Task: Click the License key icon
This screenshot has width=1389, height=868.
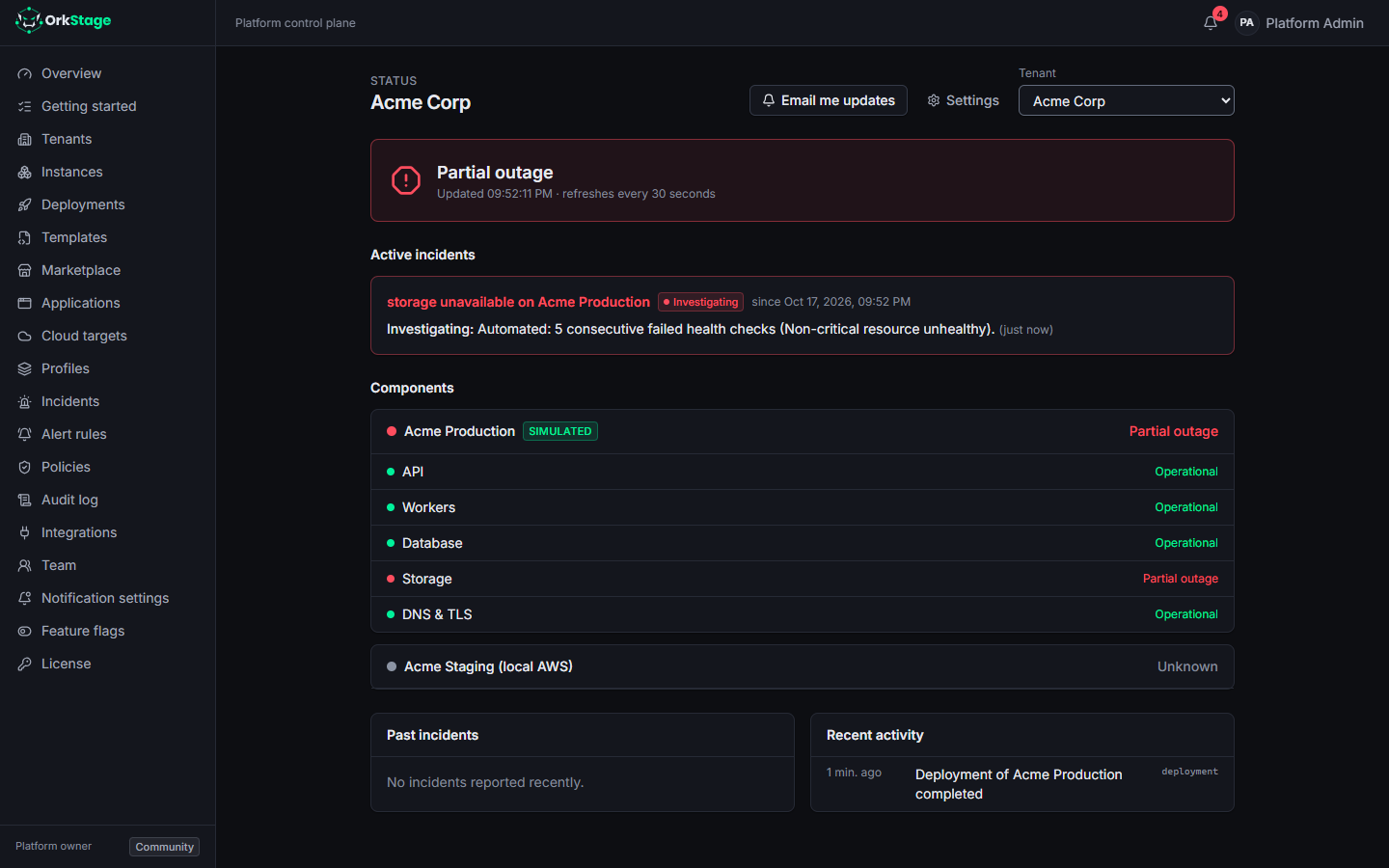Action: click(25, 664)
